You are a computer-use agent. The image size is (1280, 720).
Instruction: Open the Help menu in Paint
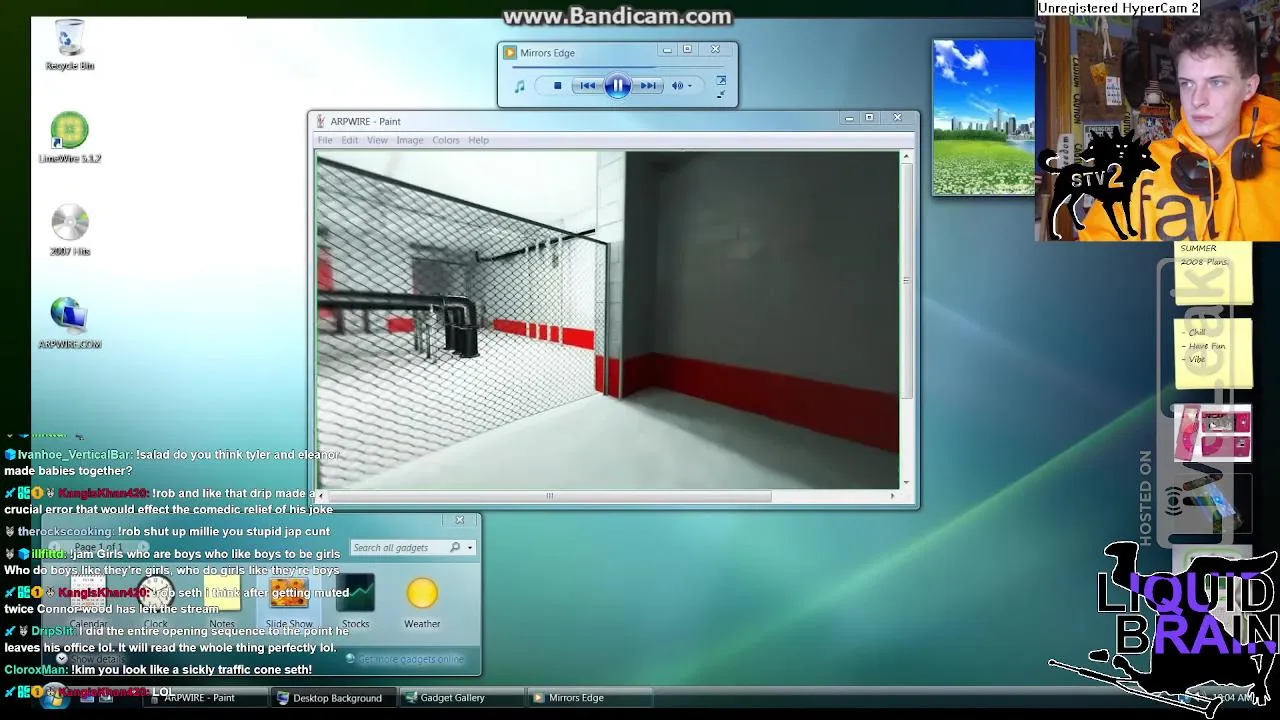coord(478,140)
